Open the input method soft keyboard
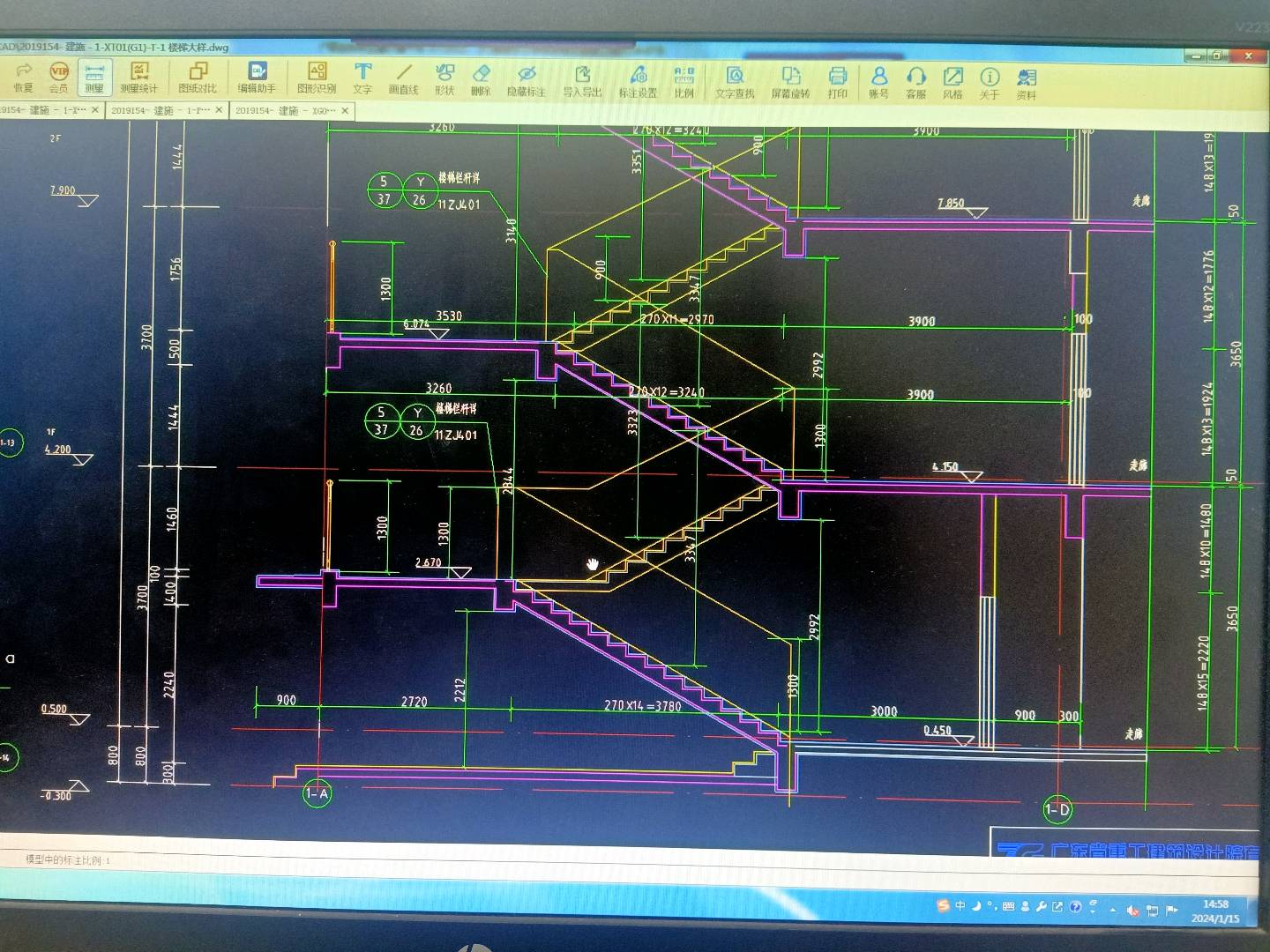The width and height of the screenshot is (1270, 952). [x=1009, y=906]
